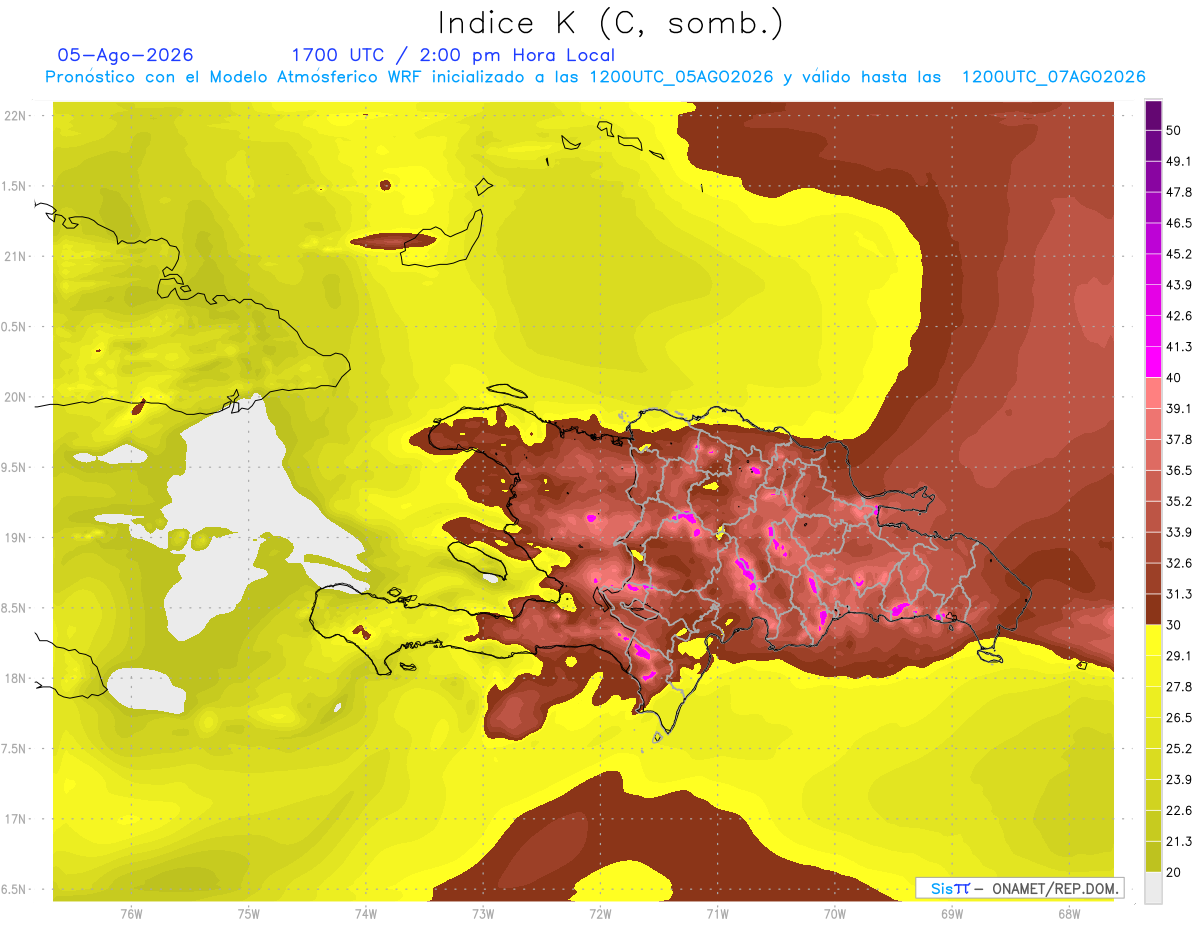The width and height of the screenshot is (1200, 927).
Task: Click the '18N' latitude label
Action: click(17, 679)
